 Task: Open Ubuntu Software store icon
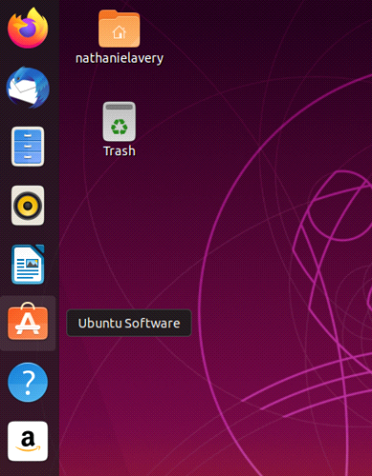pyautogui.click(x=28, y=322)
